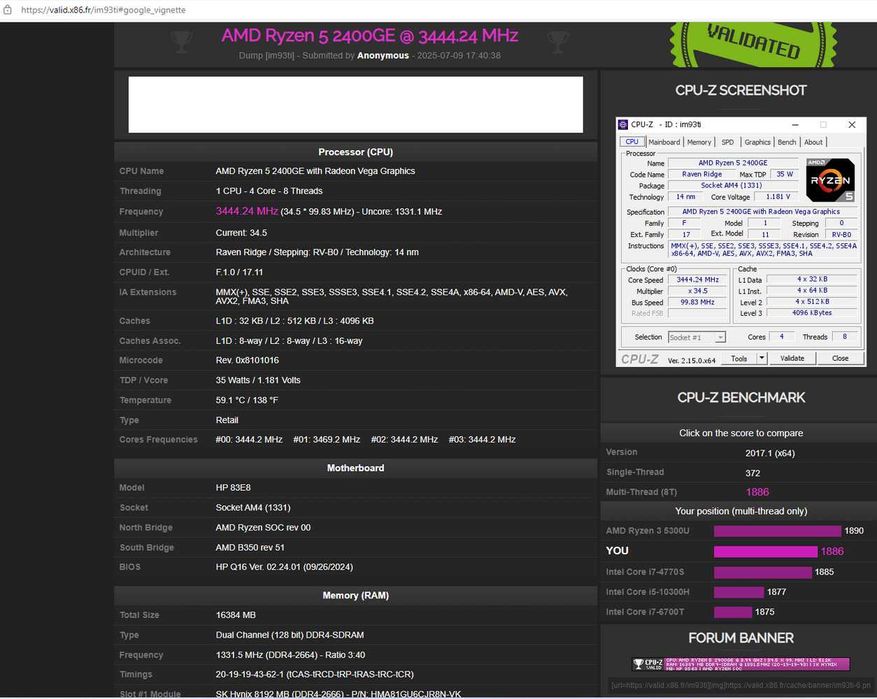Select the SPD tab in CPU-Z screenshot
Image resolution: width=877 pixels, height=699 pixels.
[x=727, y=142]
